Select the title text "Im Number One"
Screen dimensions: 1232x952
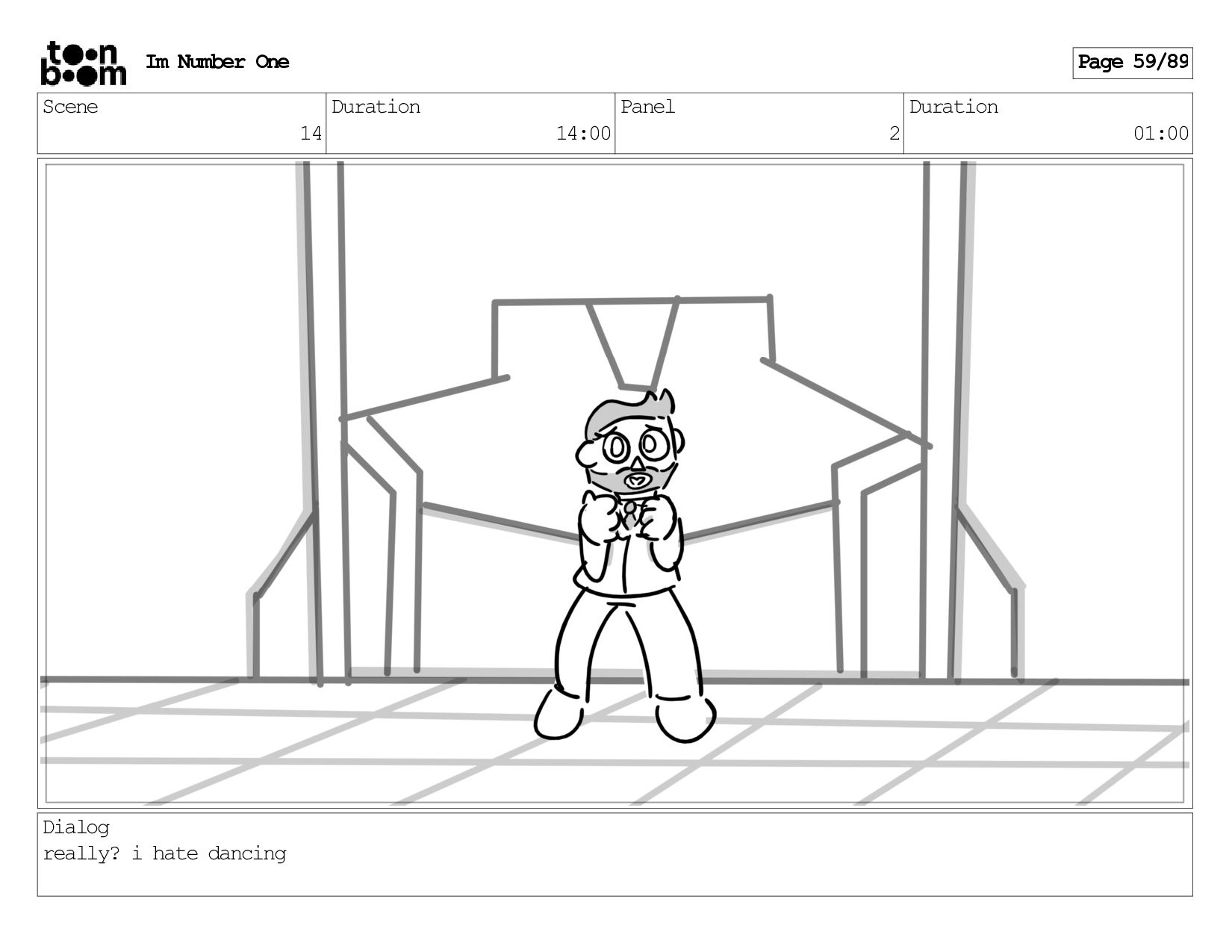pyautogui.click(x=217, y=62)
